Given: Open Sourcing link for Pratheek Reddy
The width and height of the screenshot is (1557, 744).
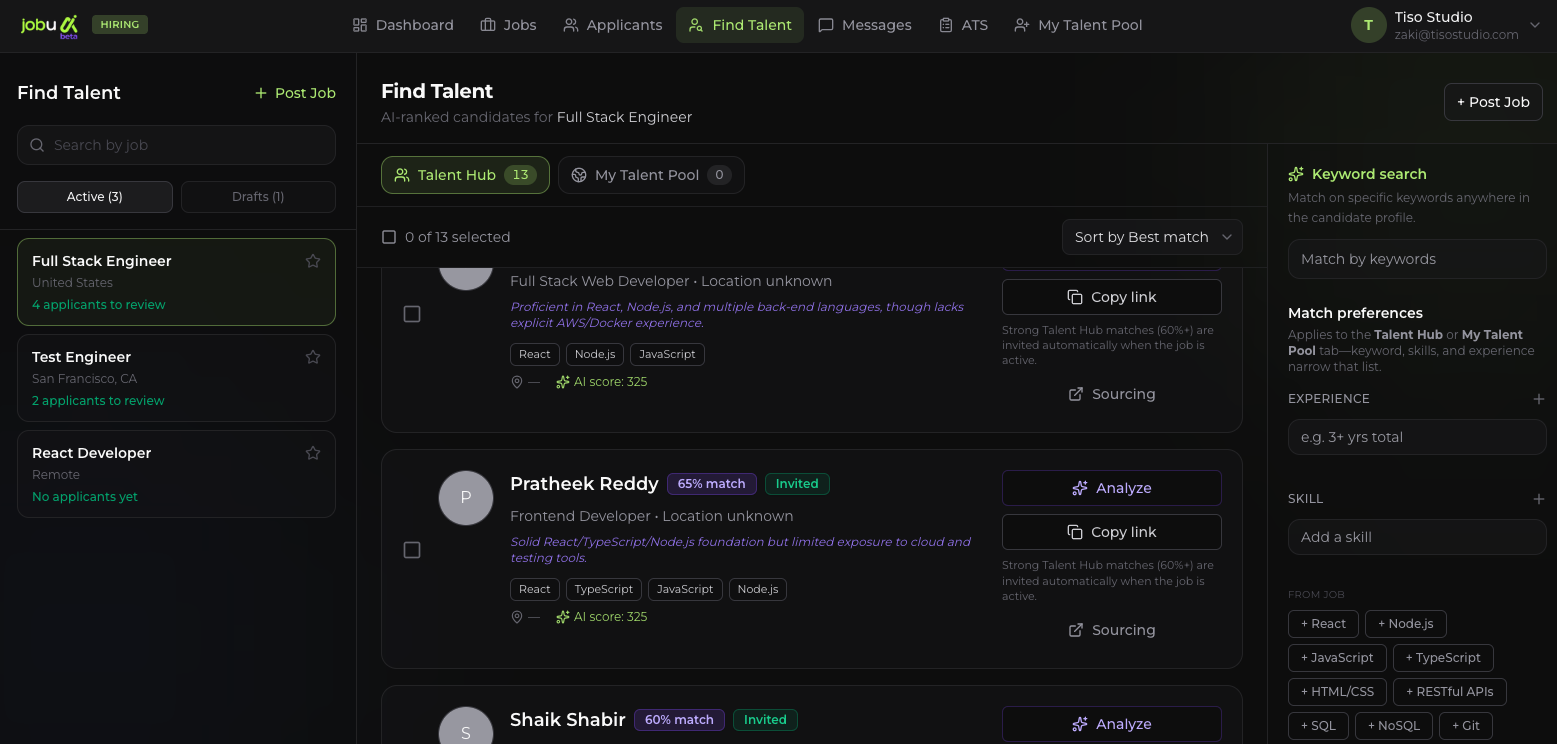Looking at the screenshot, I should tap(1111, 630).
